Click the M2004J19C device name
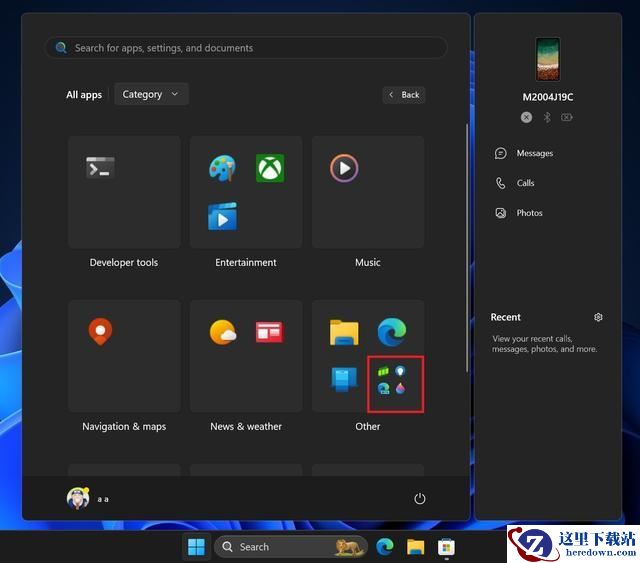 (548, 97)
